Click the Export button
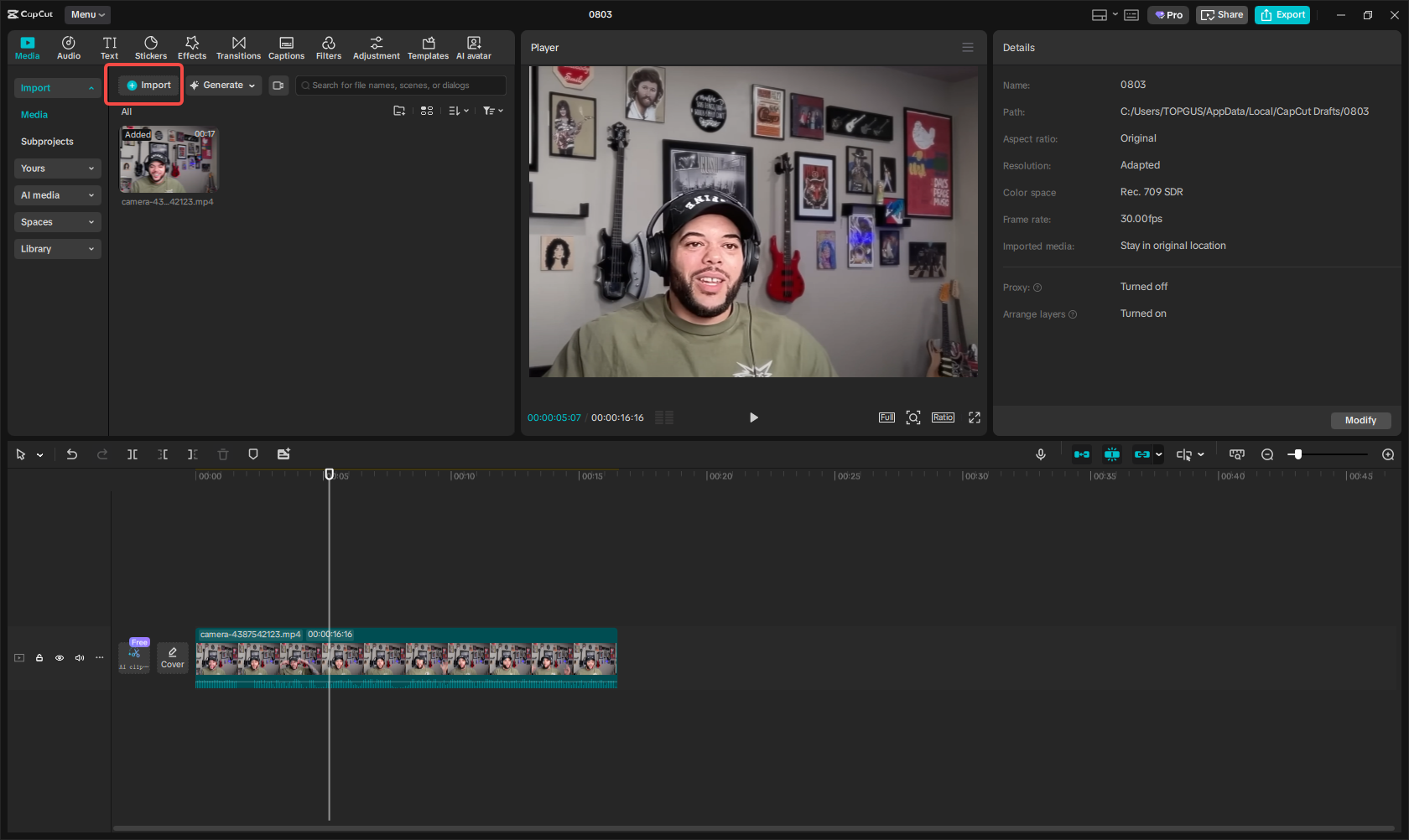 pyautogui.click(x=1282, y=14)
